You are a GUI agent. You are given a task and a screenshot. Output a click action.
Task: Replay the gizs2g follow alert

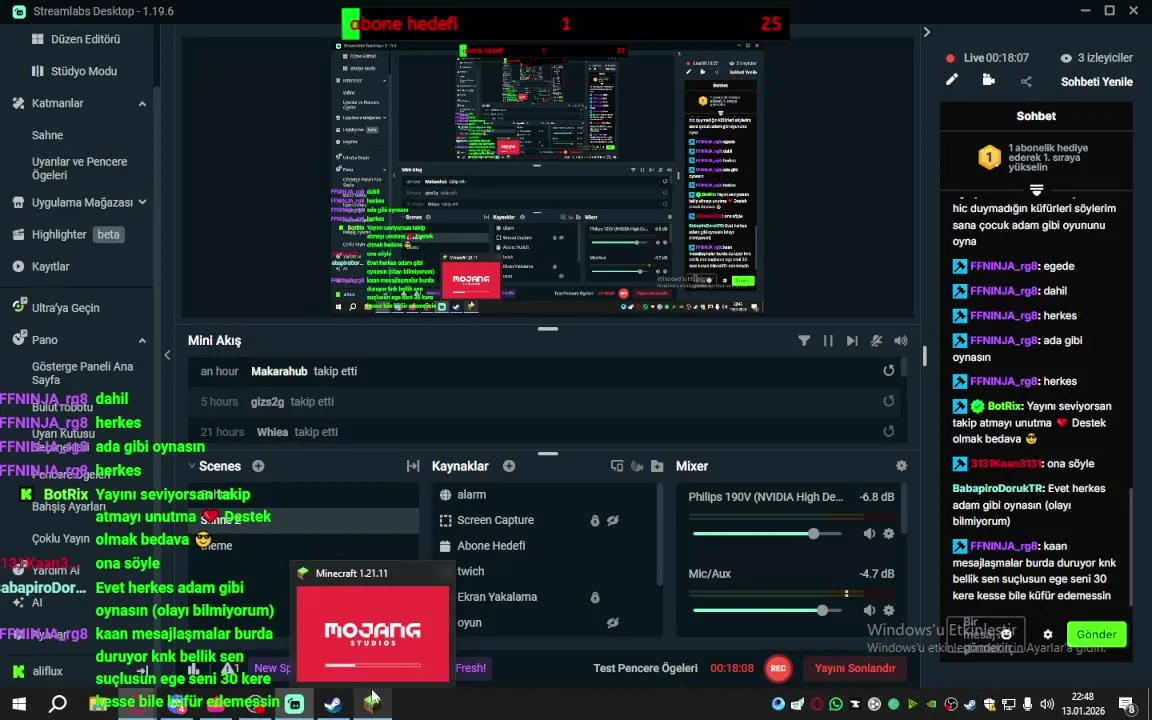pos(889,401)
